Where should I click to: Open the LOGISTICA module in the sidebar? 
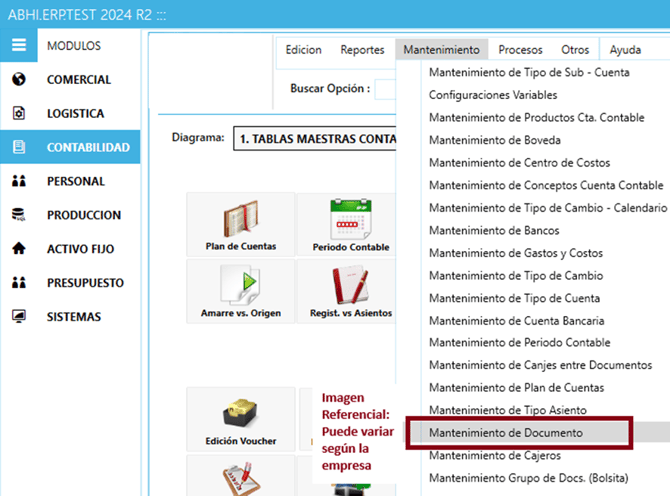pyautogui.click(x=75, y=114)
